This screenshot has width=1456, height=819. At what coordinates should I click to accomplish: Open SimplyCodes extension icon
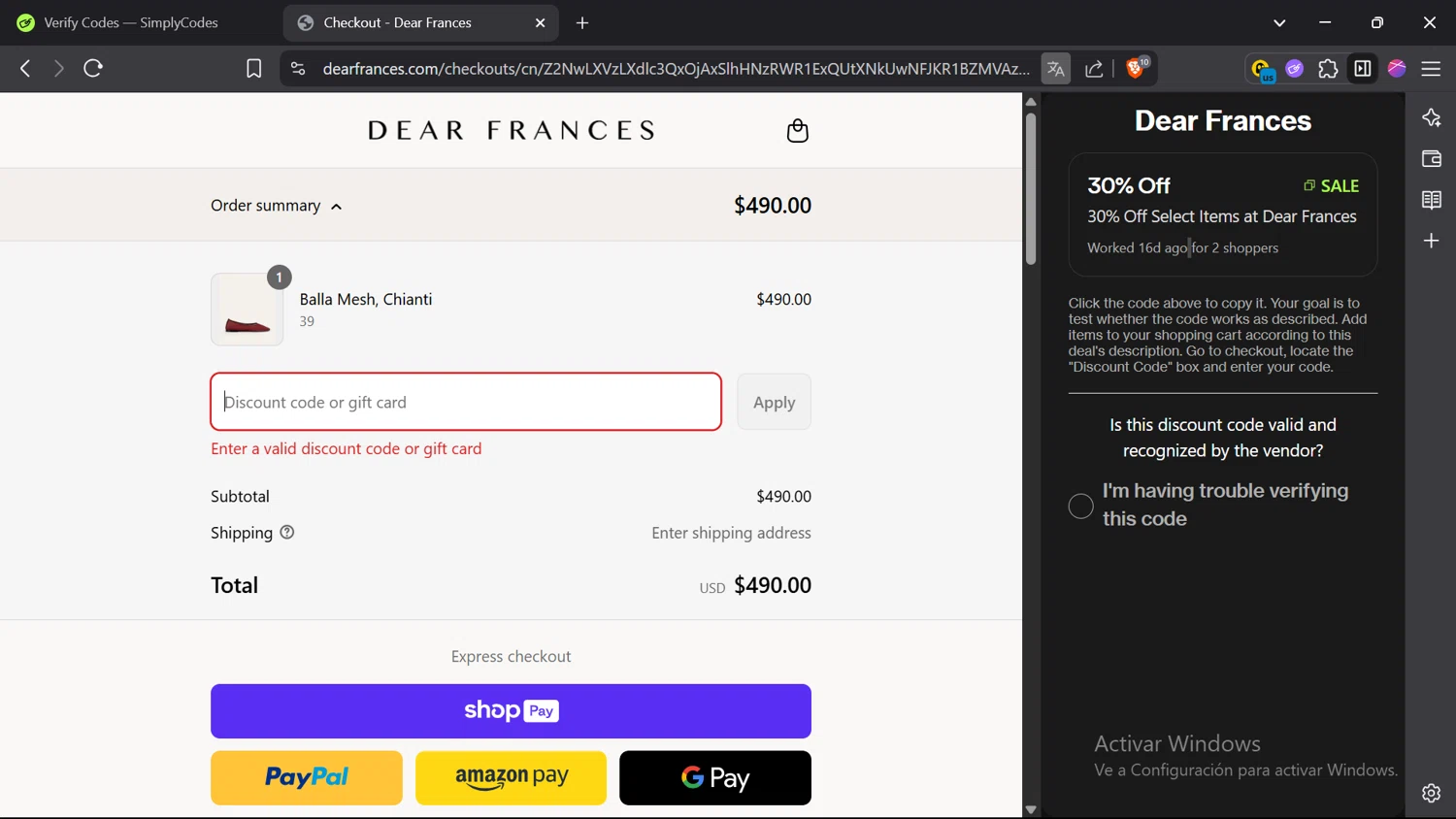click(1261, 69)
